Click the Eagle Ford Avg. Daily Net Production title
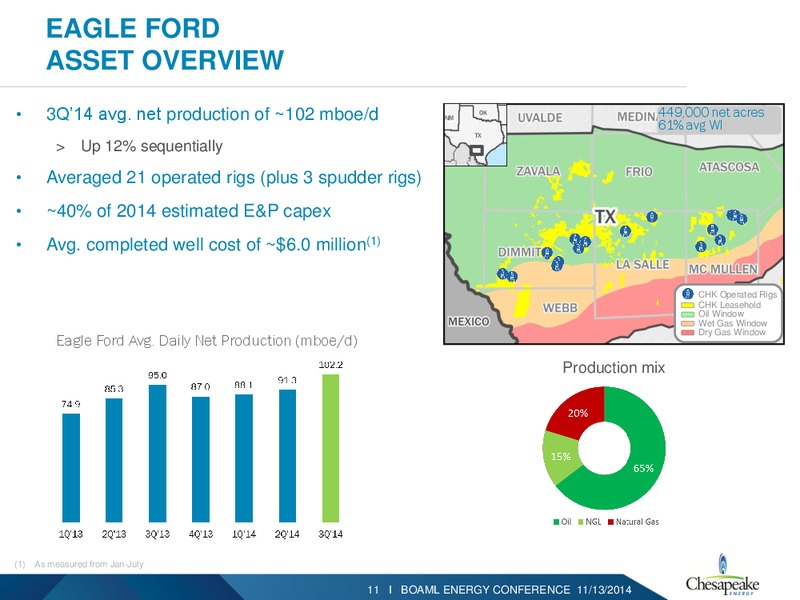 tap(207, 340)
